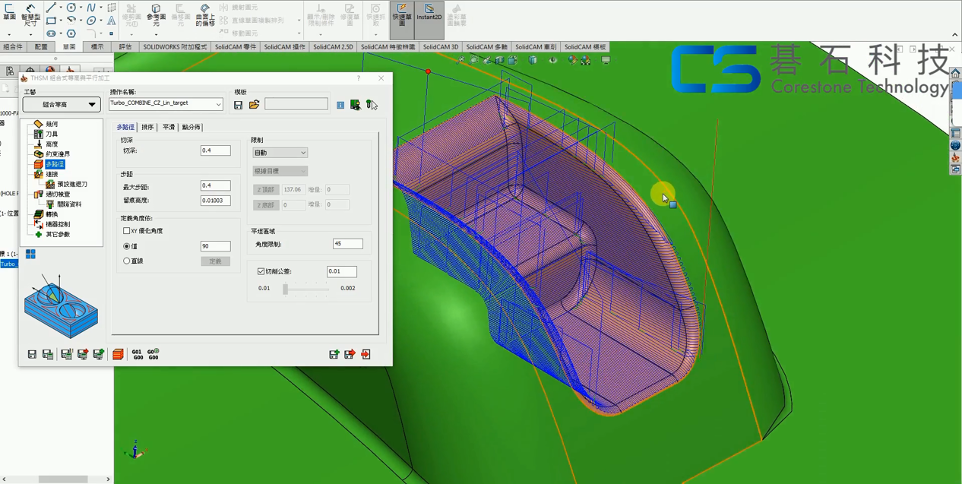Click the G01 G00 GCode generate icon
Viewport: 962px width, 484px height.
tap(137, 354)
